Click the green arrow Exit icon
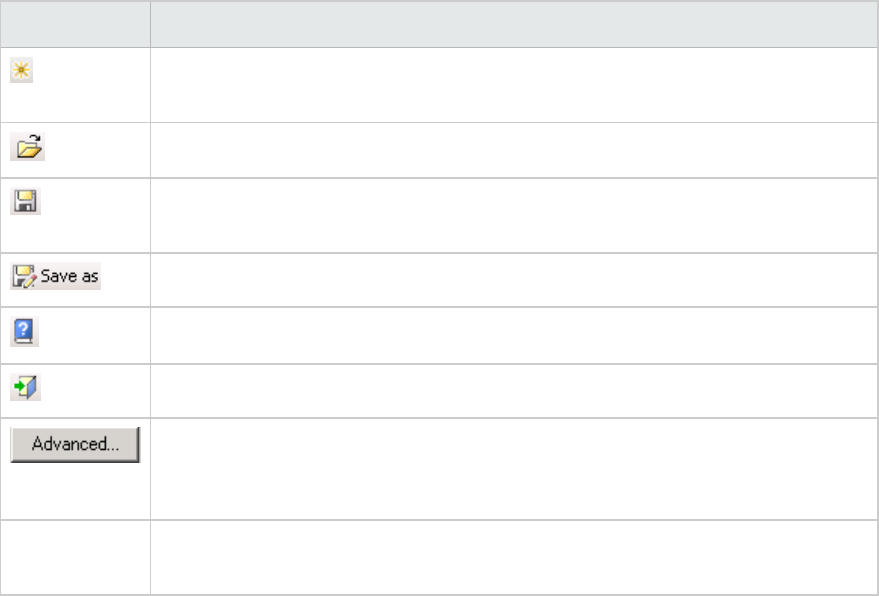This screenshot has width=879, height=596. (25, 388)
